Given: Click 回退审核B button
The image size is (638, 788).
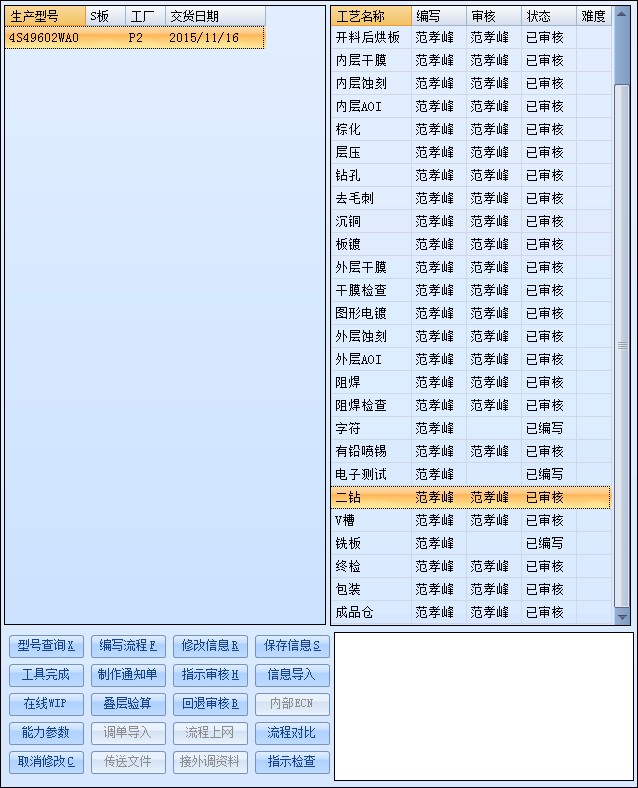Looking at the screenshot, I should pyautogui.click(x=210, y=704).
